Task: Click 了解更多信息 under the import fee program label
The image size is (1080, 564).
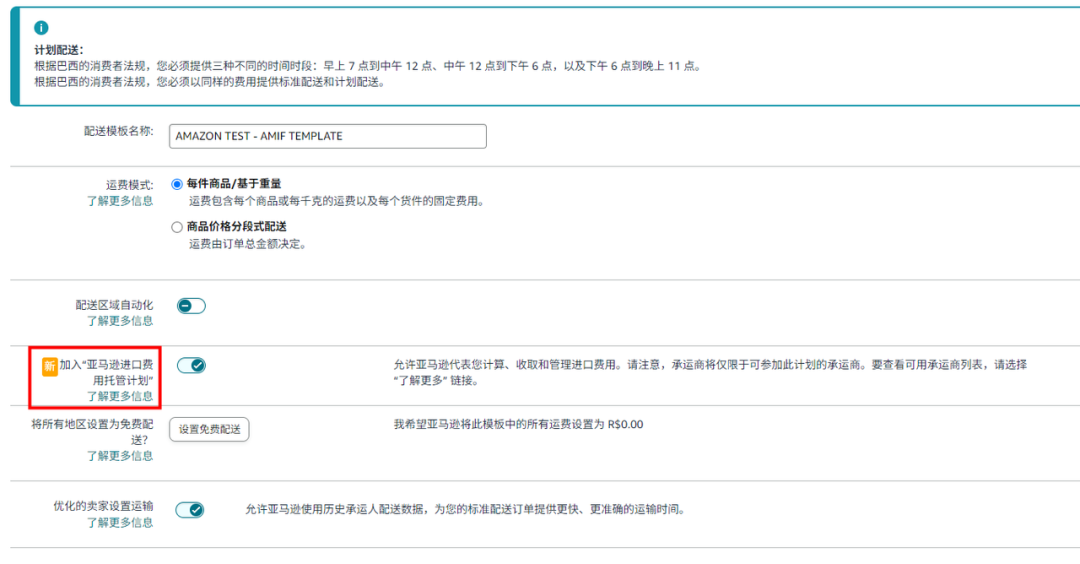Action: pyautogui.click(x=119, y=396)
